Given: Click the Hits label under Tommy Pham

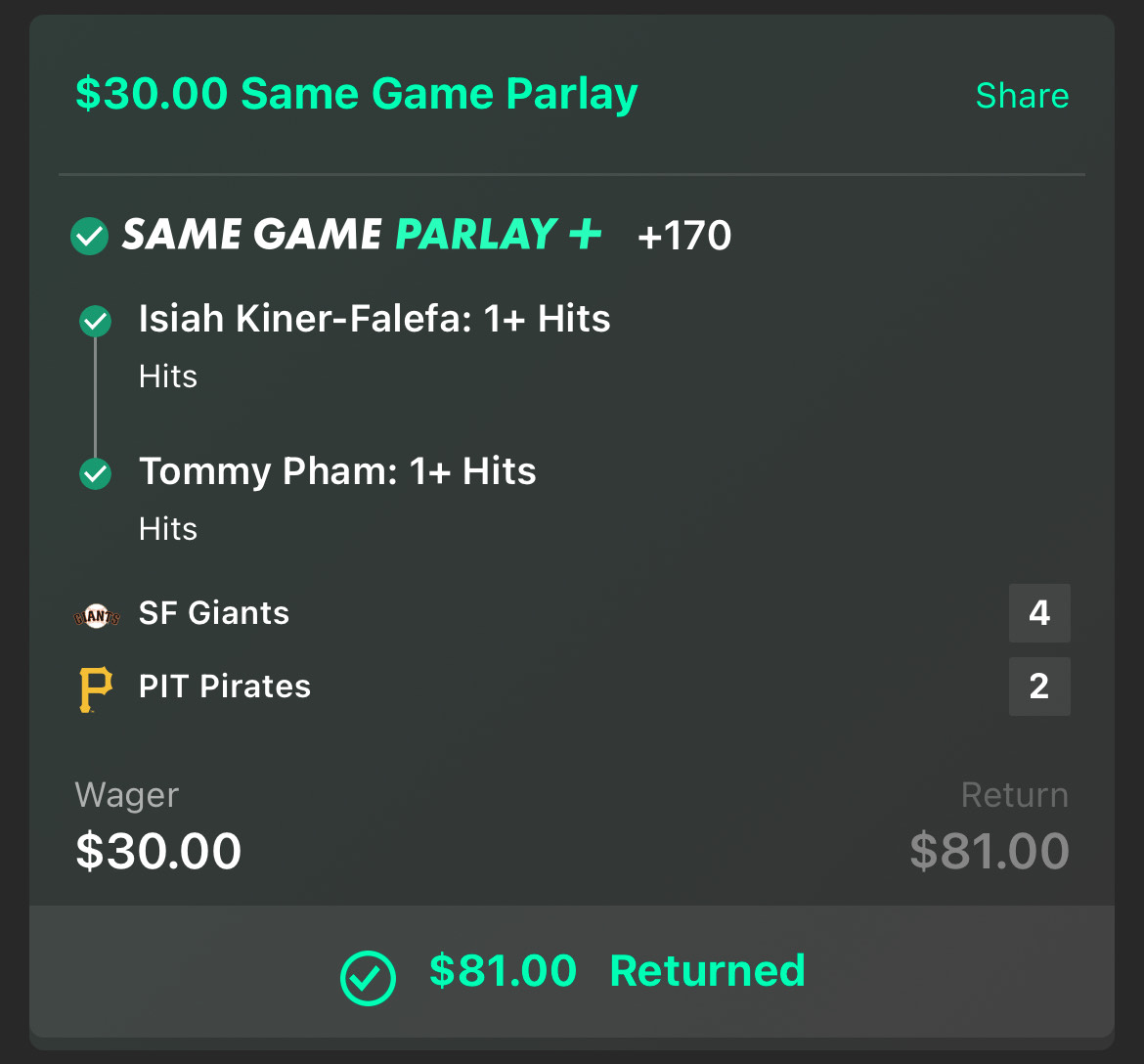Looking at the screenshot, I should 168,529.
